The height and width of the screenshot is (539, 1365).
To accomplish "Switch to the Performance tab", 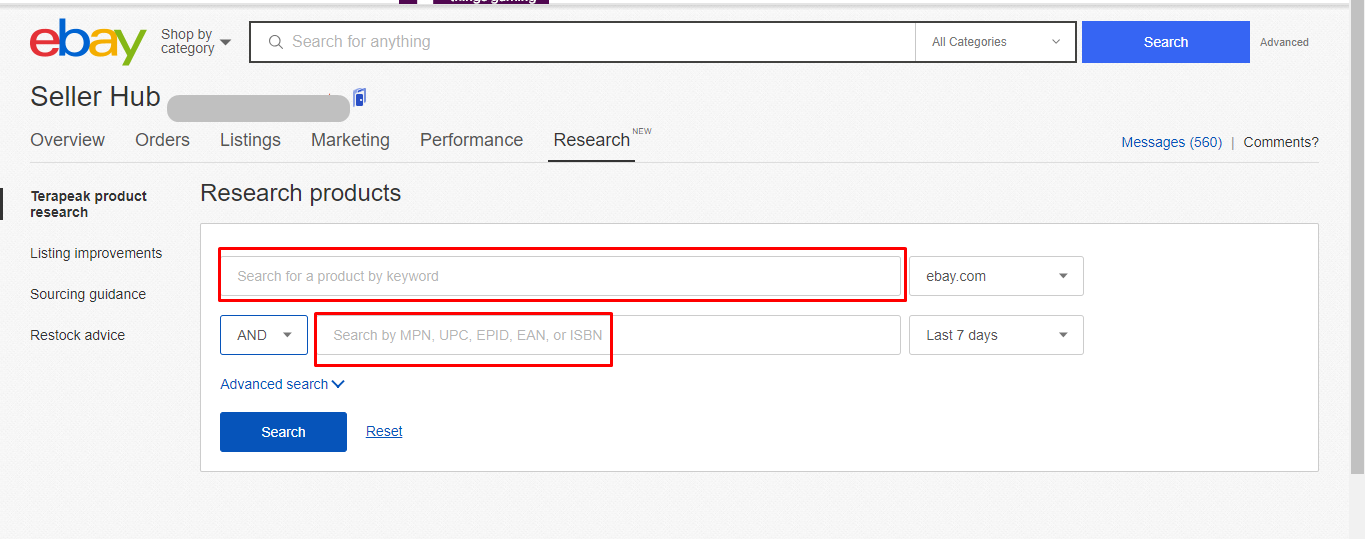I will coord(471,140).
